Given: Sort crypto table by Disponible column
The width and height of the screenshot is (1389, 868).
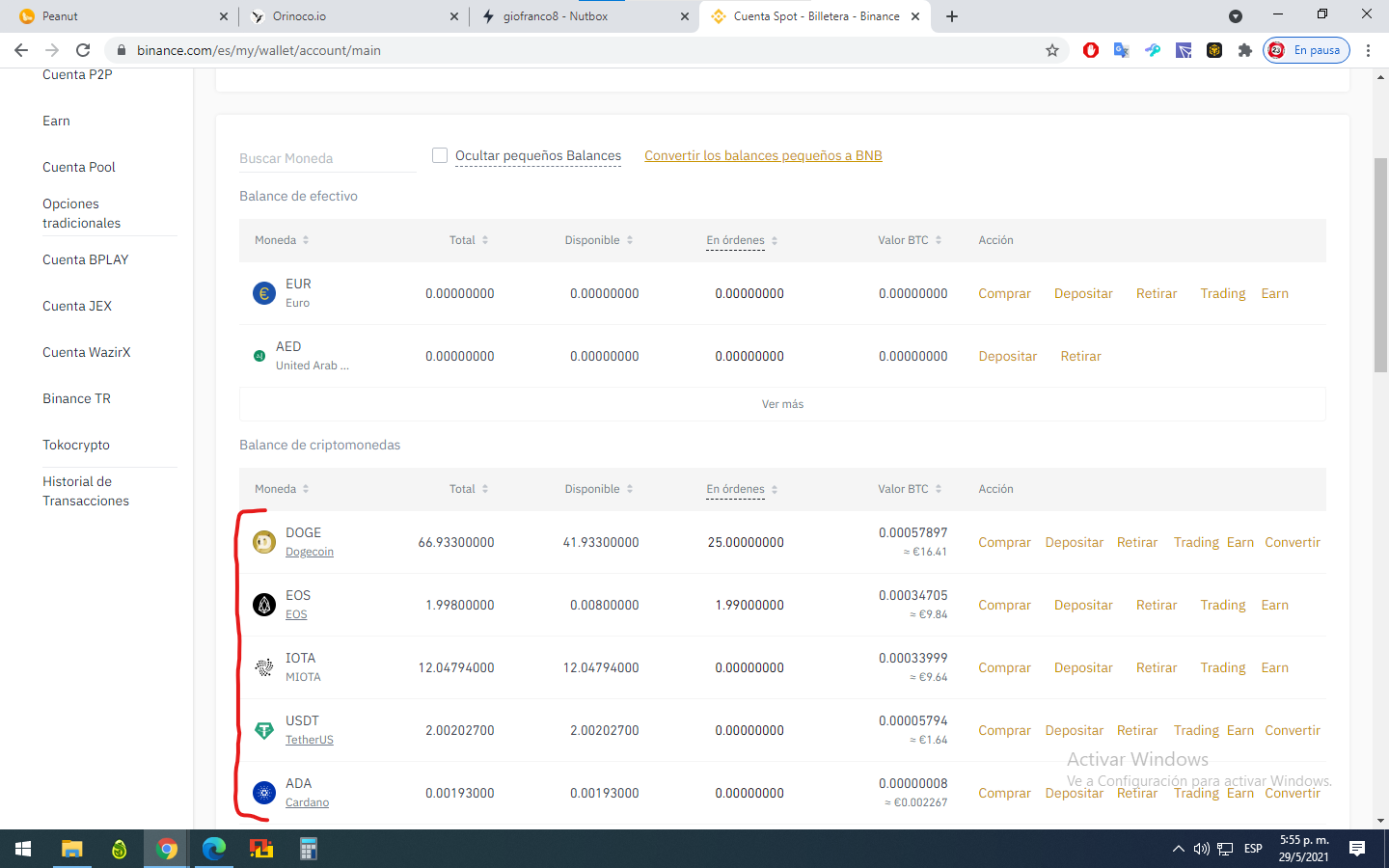Looking at the screenshot, I should point(599,489).
